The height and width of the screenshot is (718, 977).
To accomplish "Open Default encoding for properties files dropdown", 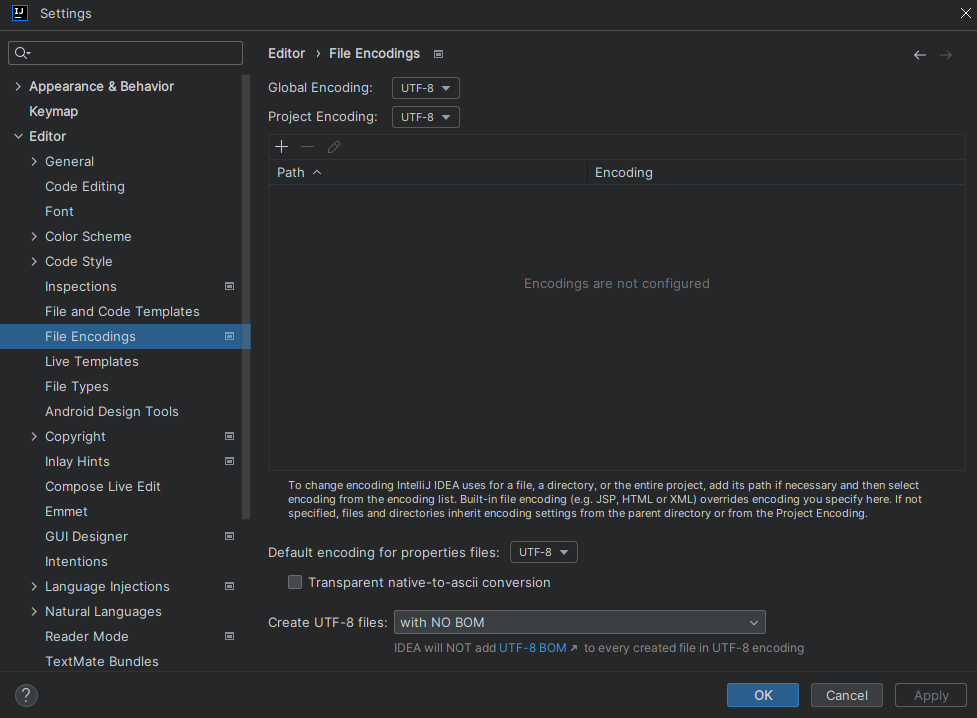I will point(543,552).
